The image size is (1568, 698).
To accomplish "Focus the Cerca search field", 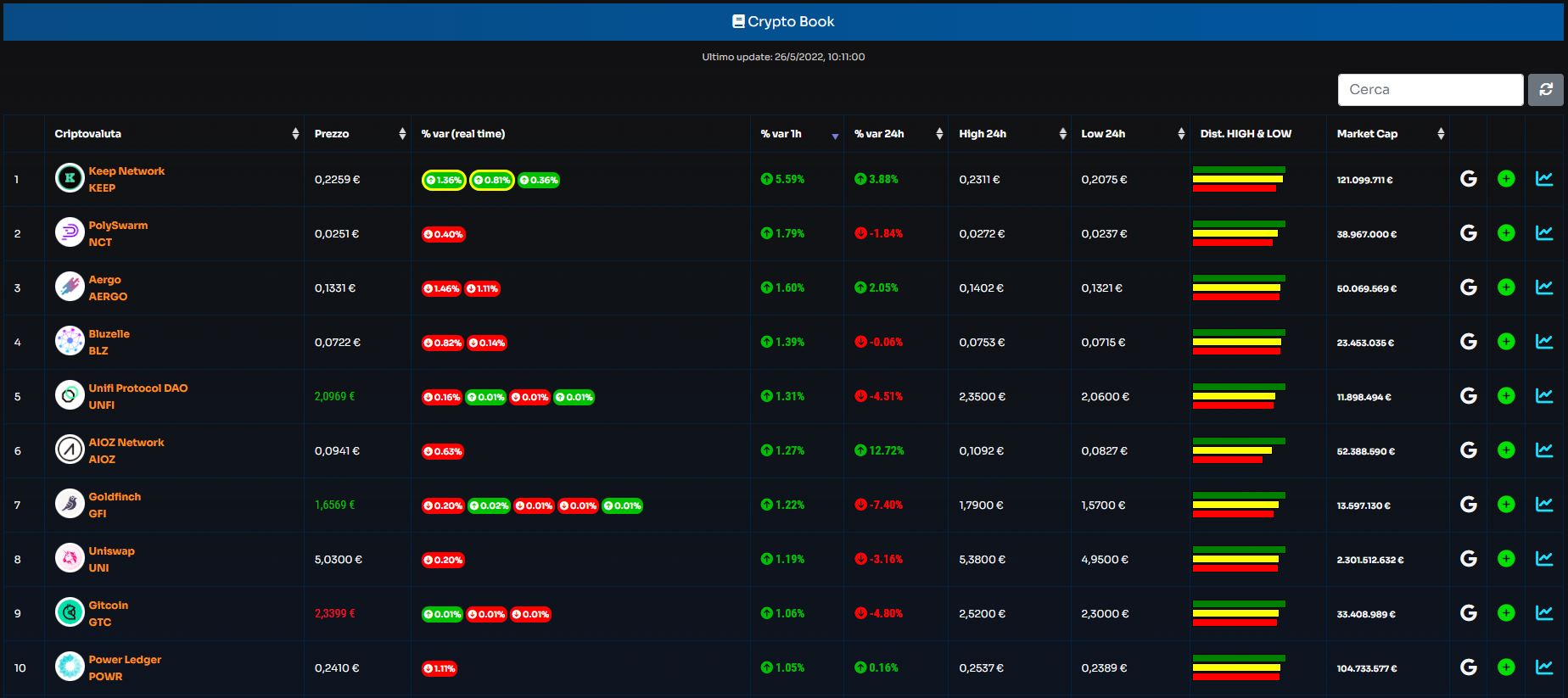I will (1431, 89).
